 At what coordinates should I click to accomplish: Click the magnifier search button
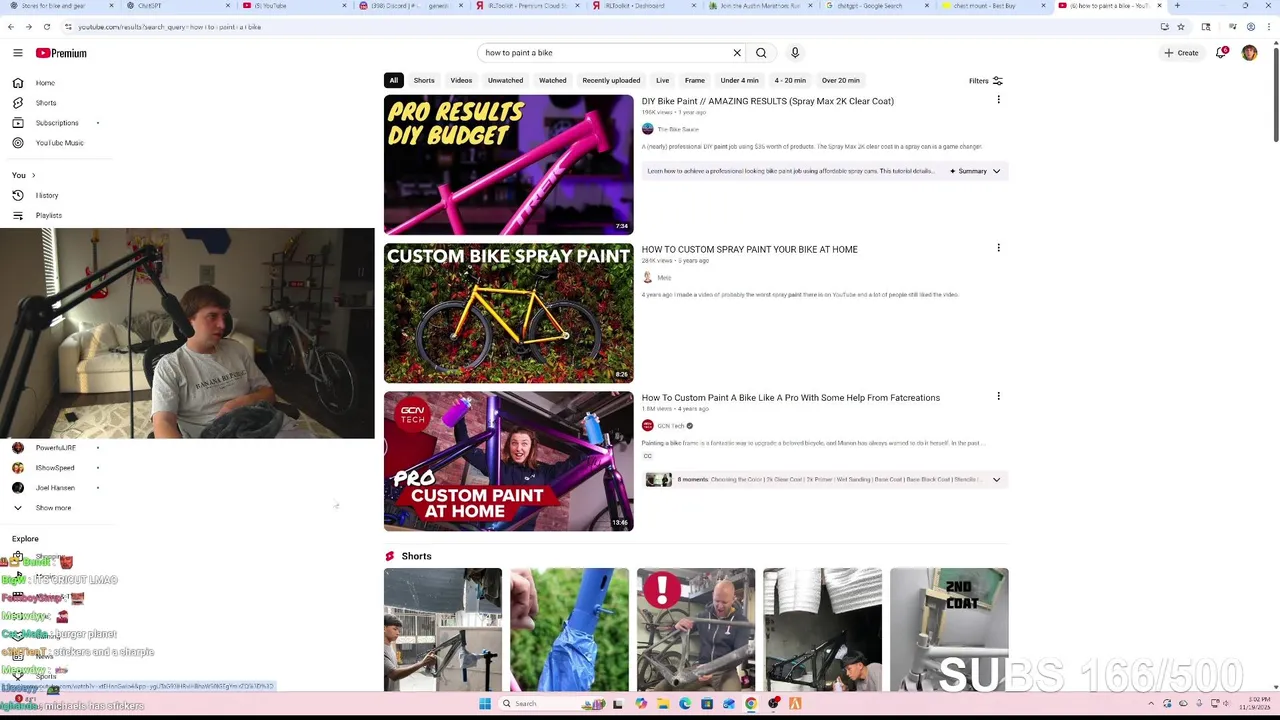click(761, 53)
